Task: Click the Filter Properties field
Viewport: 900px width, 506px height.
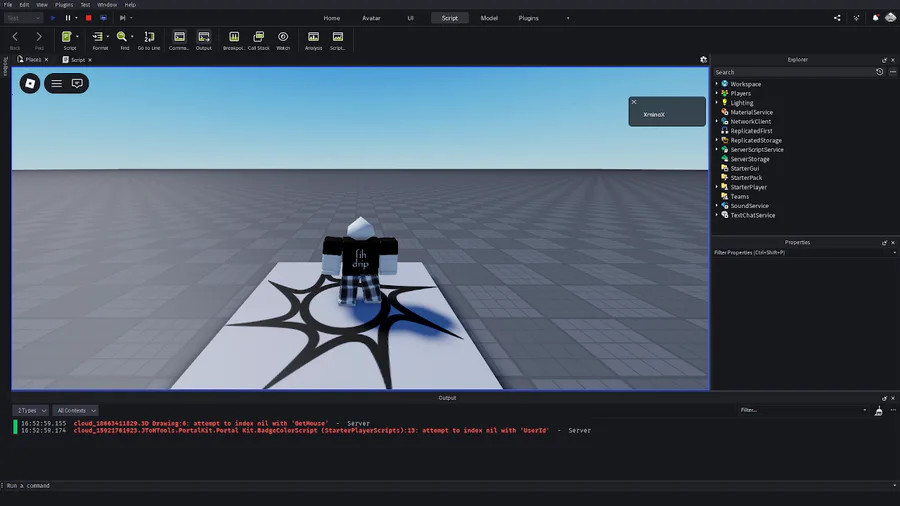Action: point(802,252)
